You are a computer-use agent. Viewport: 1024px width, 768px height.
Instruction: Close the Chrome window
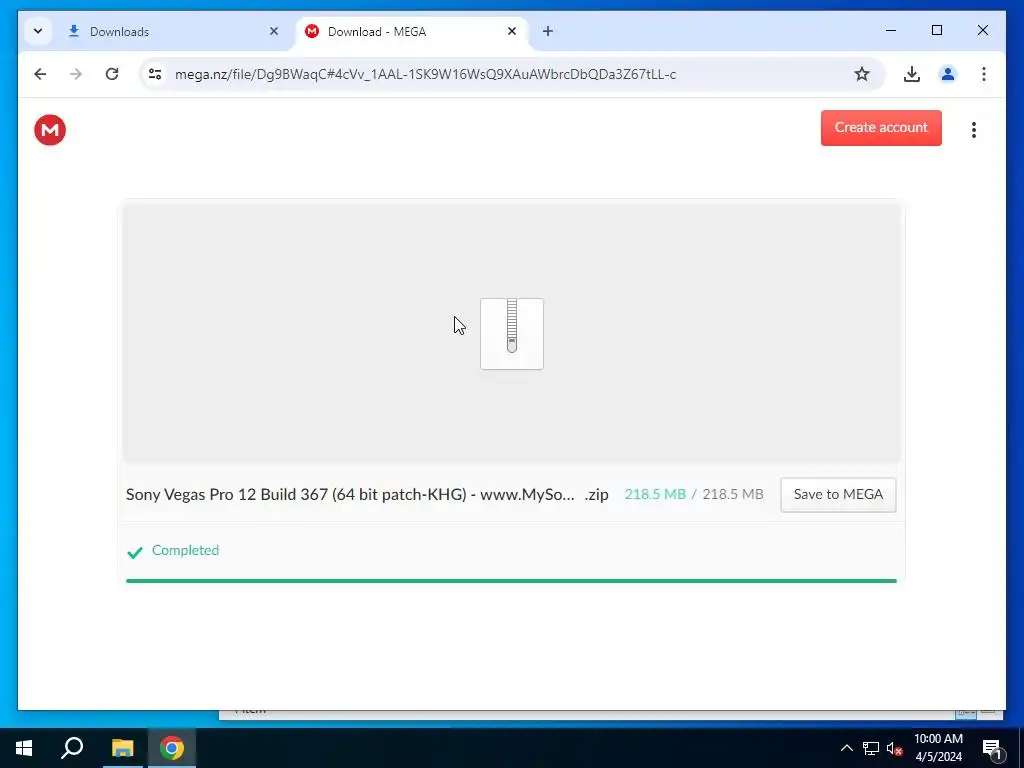[982, 30]
